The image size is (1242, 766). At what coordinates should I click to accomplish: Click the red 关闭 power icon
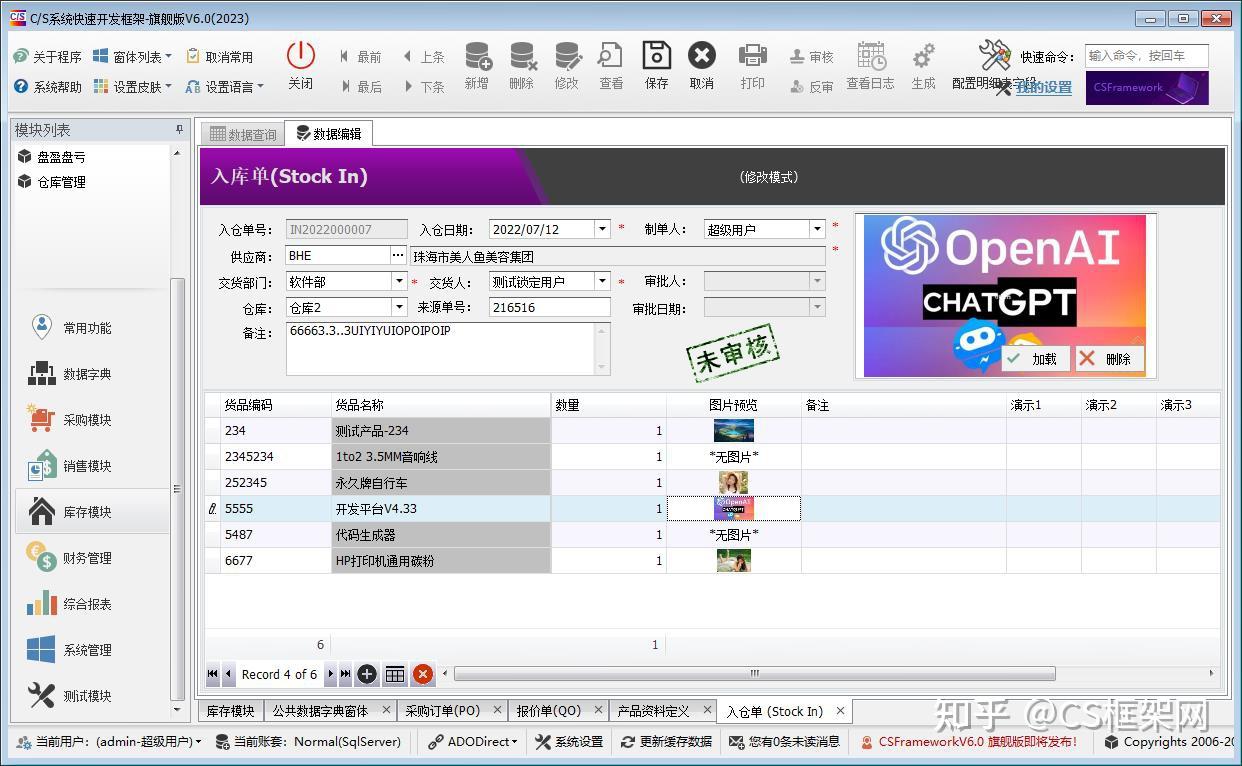point(300,57)
